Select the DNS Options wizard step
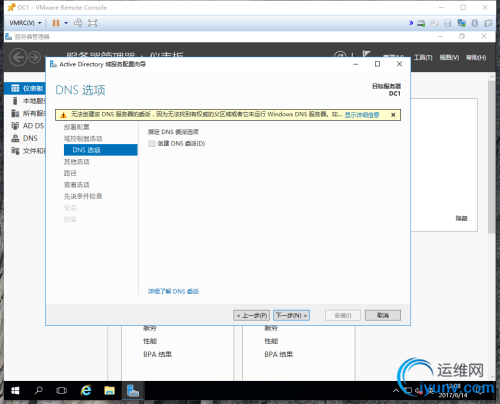The height and width of the screenshot is (404, 500). click(100, 150)
